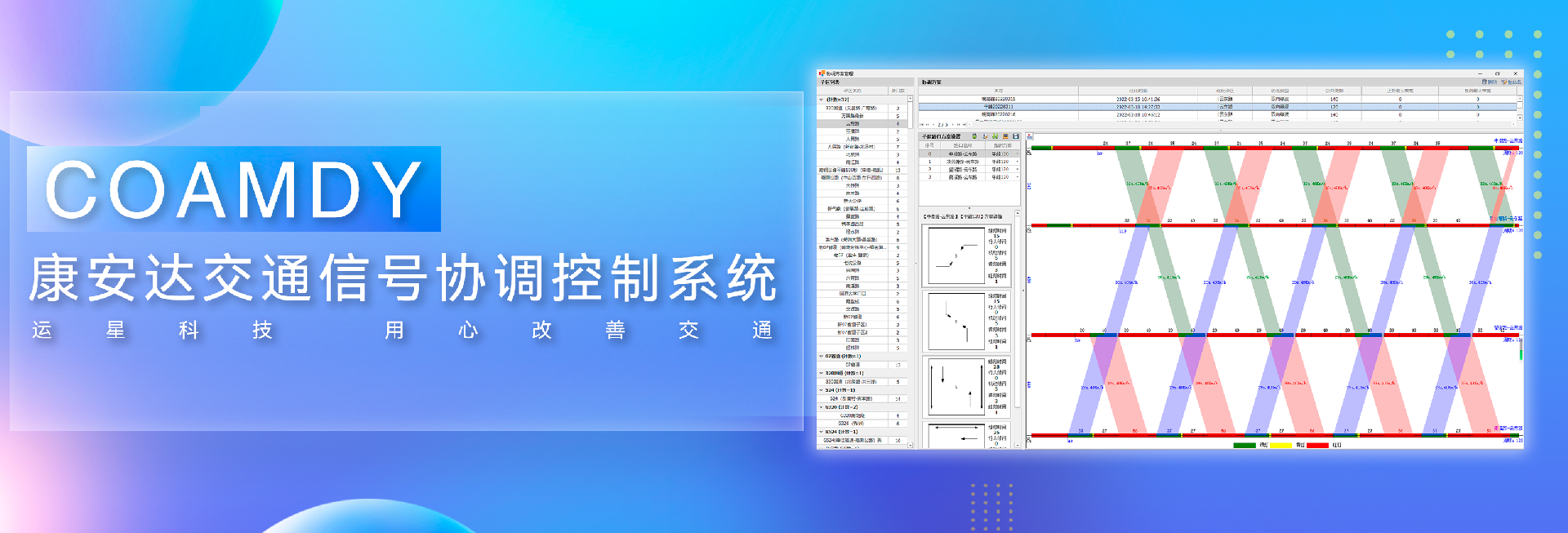
Task: Go to first page of the 协调方案 pager
Action: tap(921, 125)
